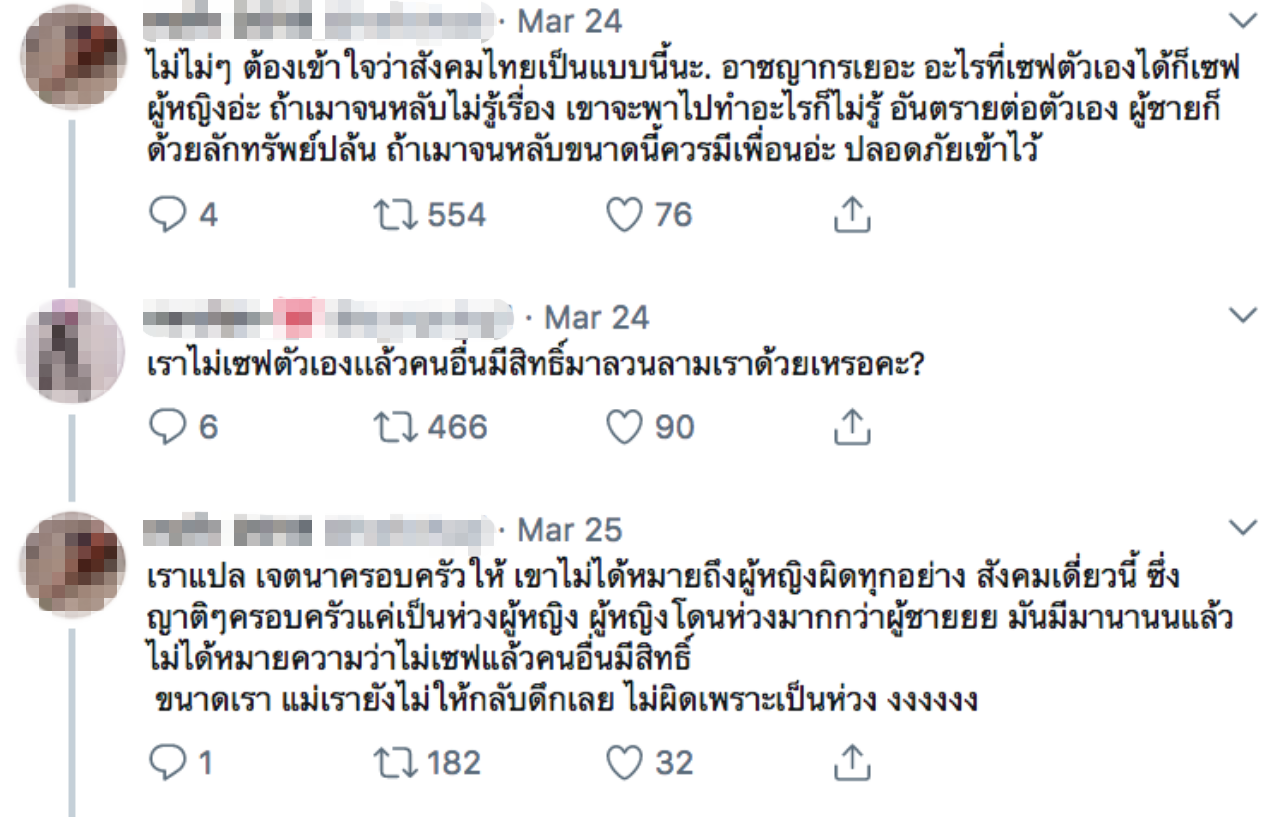Open the second tweet author's profile picture
Viewport: 1280px width, 817px height.
pos(71,349)
